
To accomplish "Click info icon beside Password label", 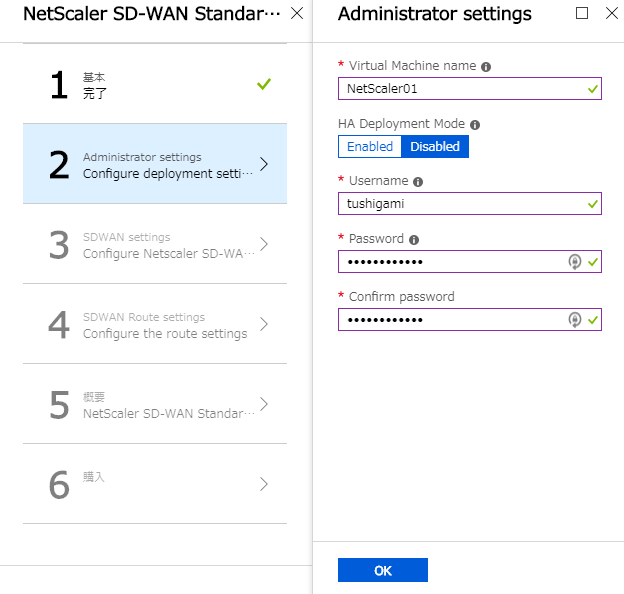I will 414,240.
